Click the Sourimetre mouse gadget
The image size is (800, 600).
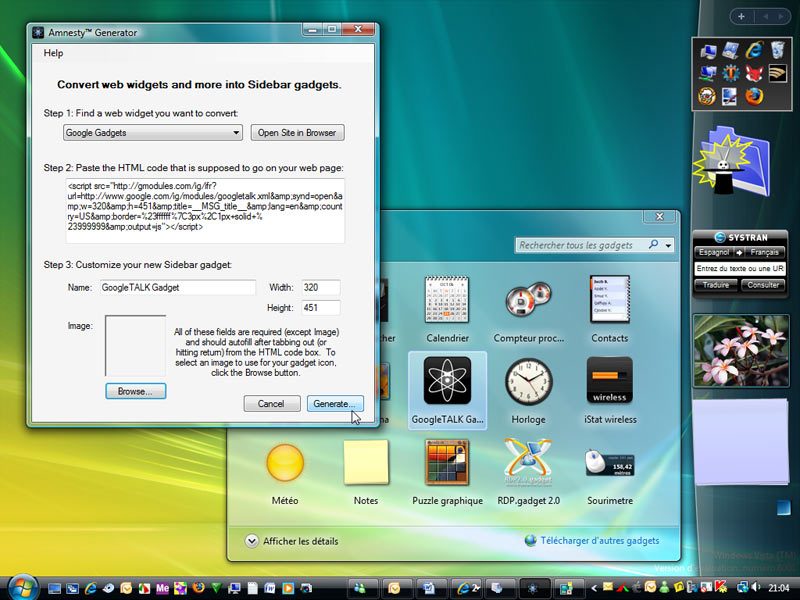[x=609, y=463]
